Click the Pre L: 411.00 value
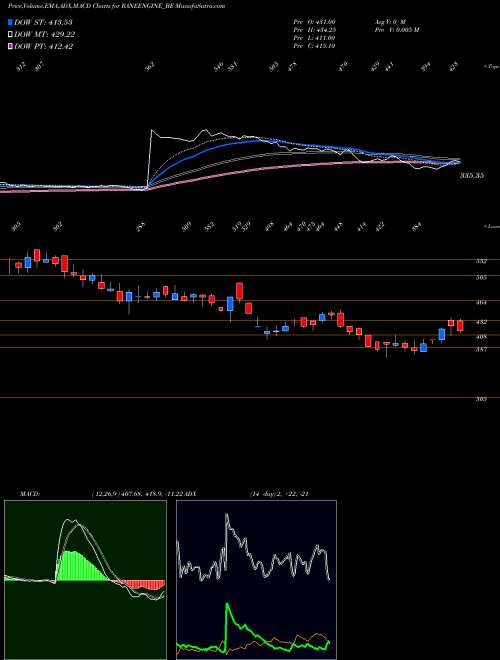The width and height of the screenshot is (500, 660). (x=314, y=38)
